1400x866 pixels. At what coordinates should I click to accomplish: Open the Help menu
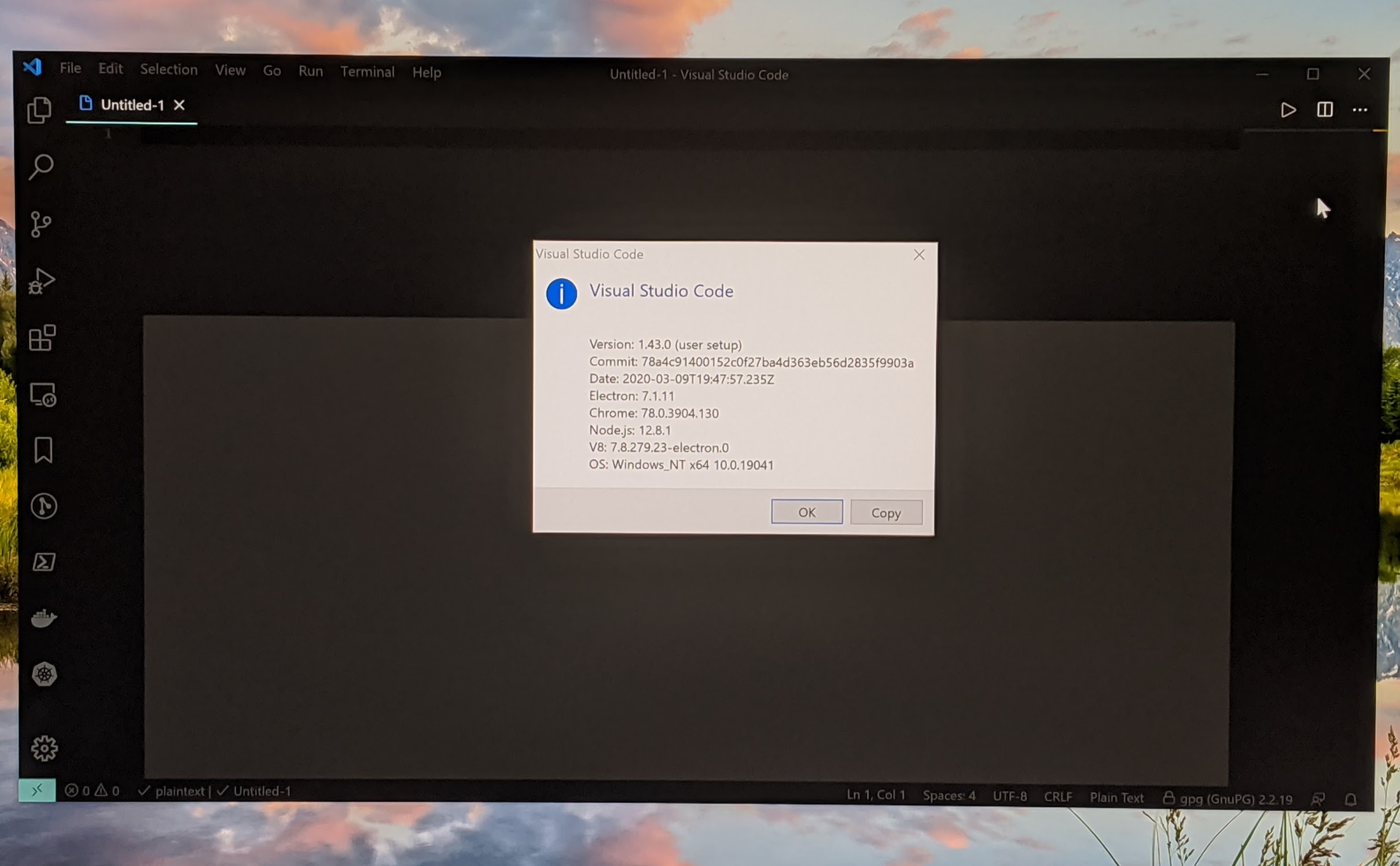coord(427,72)
